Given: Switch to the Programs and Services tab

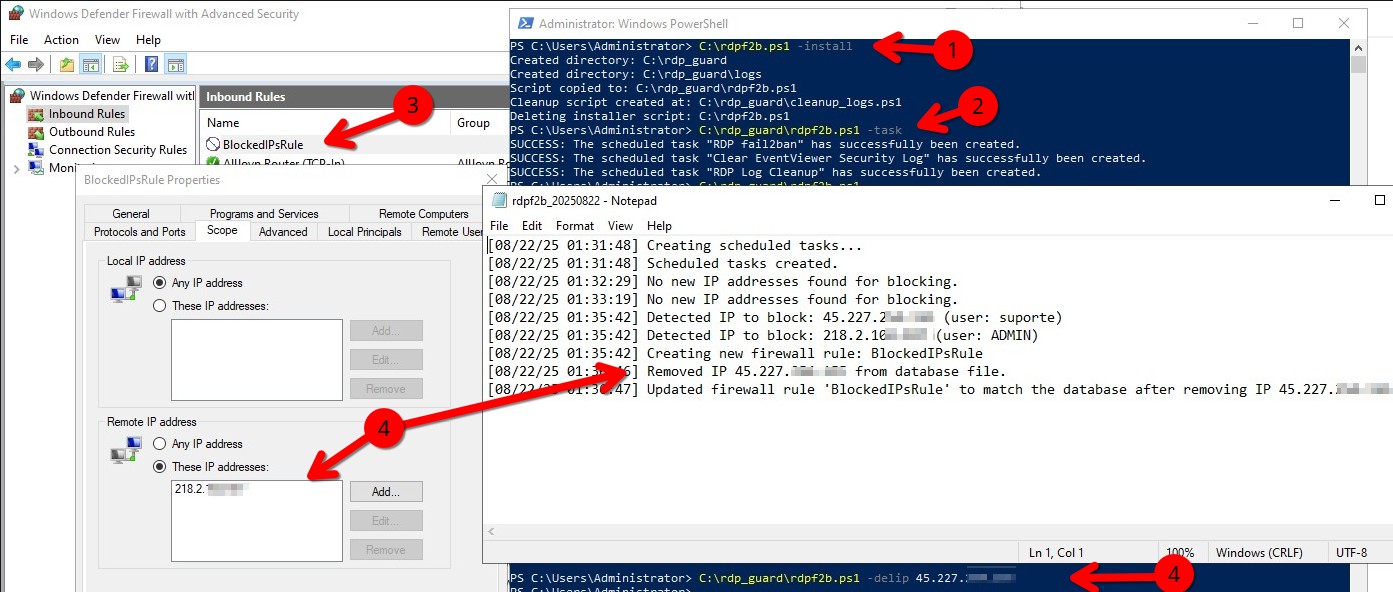Looking at the screenshot, I should tap(264, 214).
